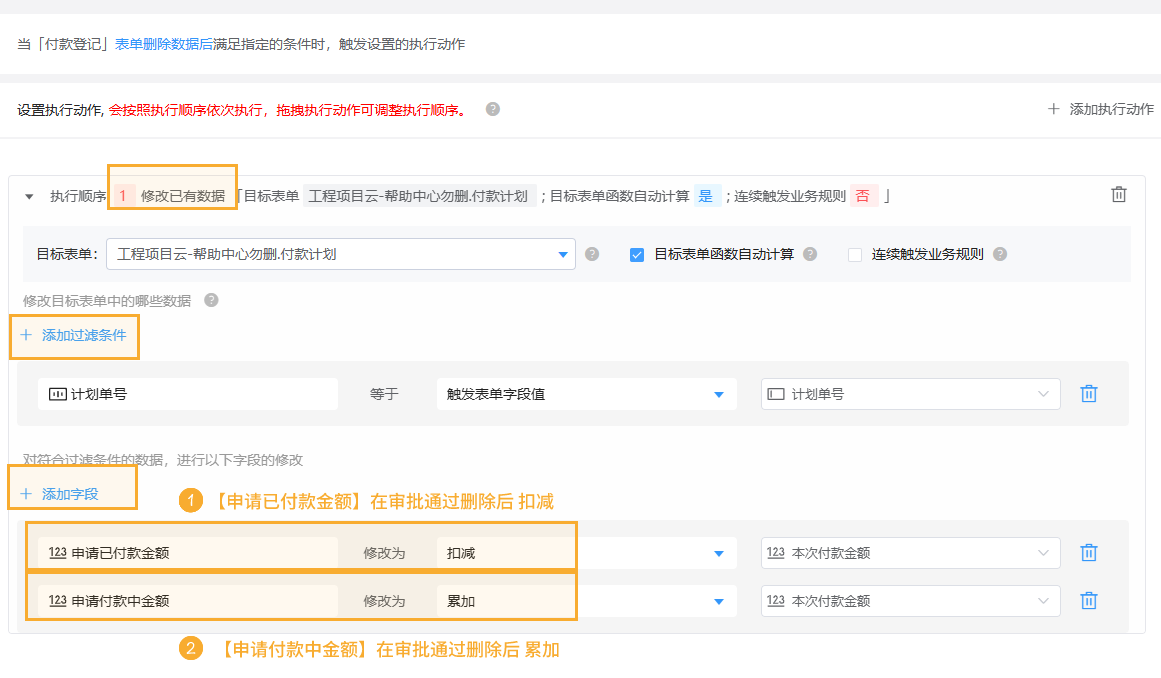
Task: Click help icon after 连续触发业务规则
Action: 1000,254
